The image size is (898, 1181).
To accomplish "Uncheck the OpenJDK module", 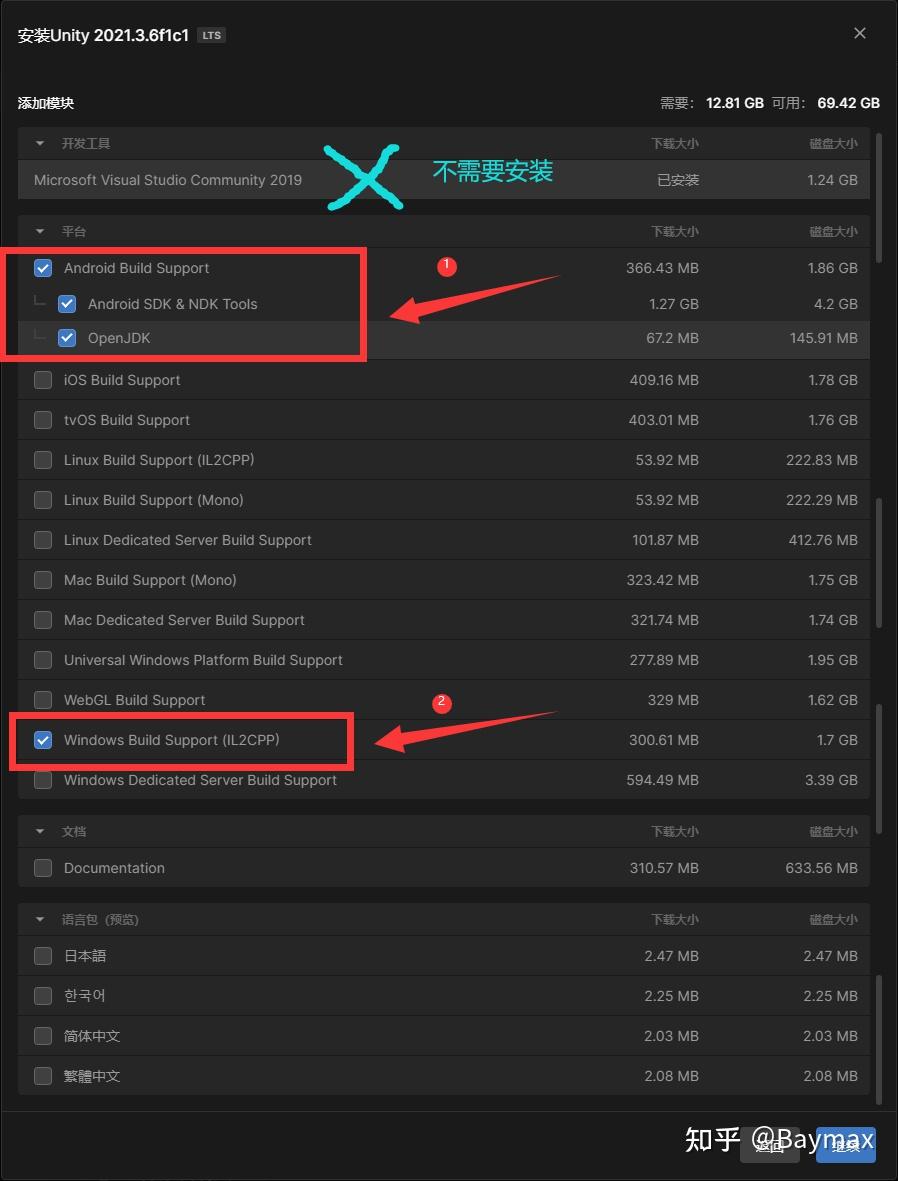I will (67, 338).
